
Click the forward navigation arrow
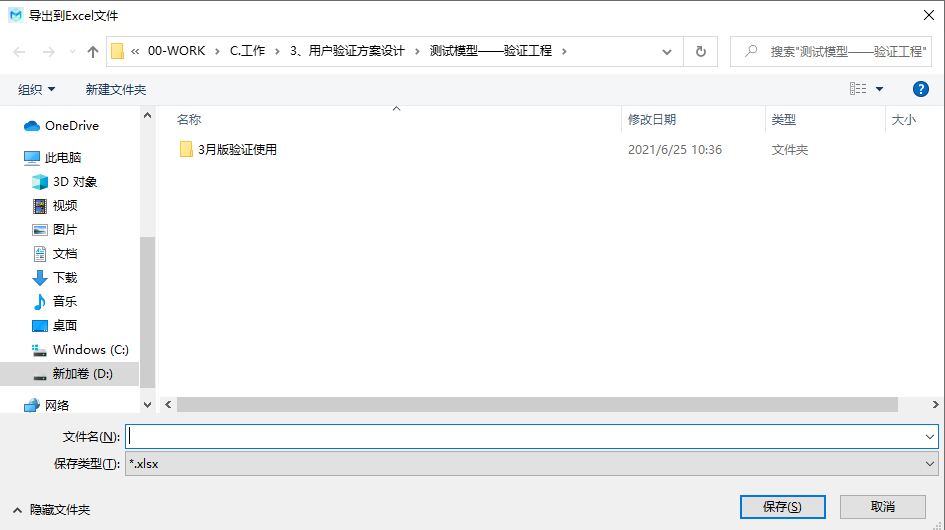click(x=49, y=52)
